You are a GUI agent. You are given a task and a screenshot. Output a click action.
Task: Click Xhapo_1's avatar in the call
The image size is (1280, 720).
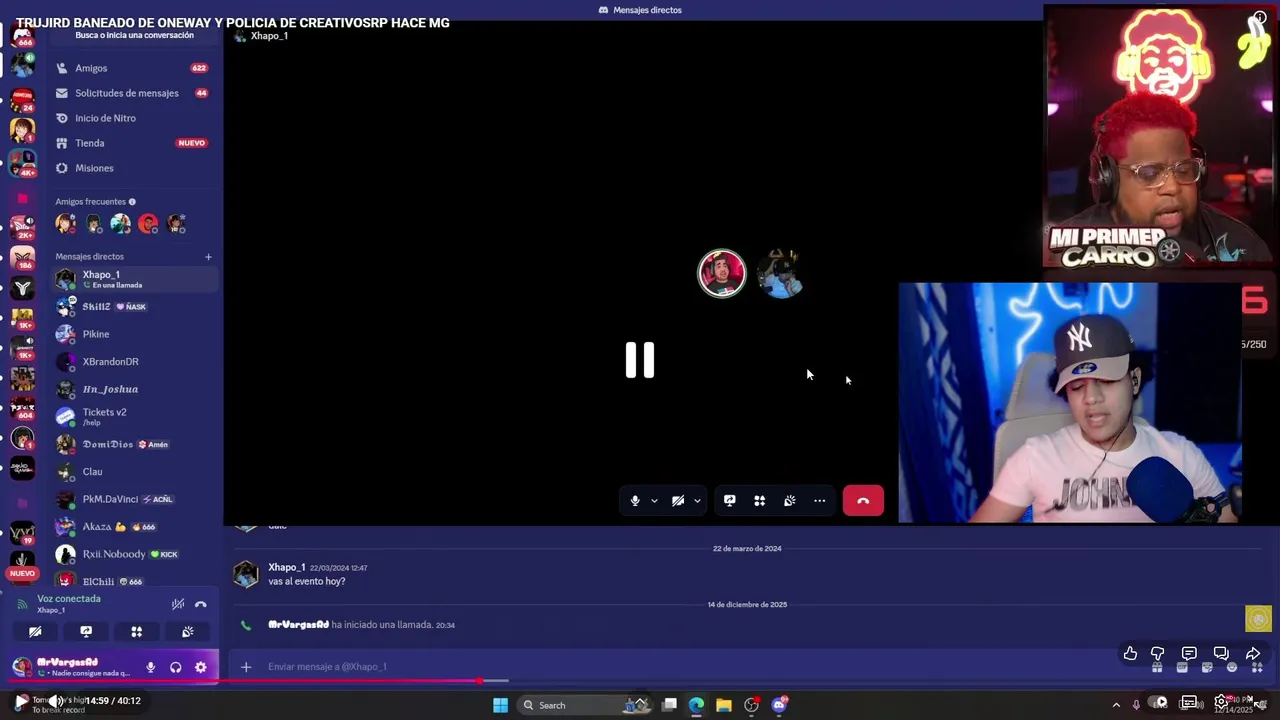click(780, 273)
